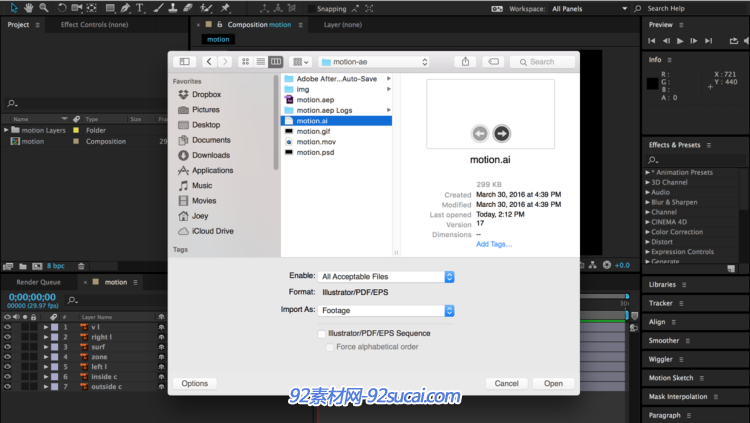Select the Rotation tool
750x423 pixels.
point(62,8)
